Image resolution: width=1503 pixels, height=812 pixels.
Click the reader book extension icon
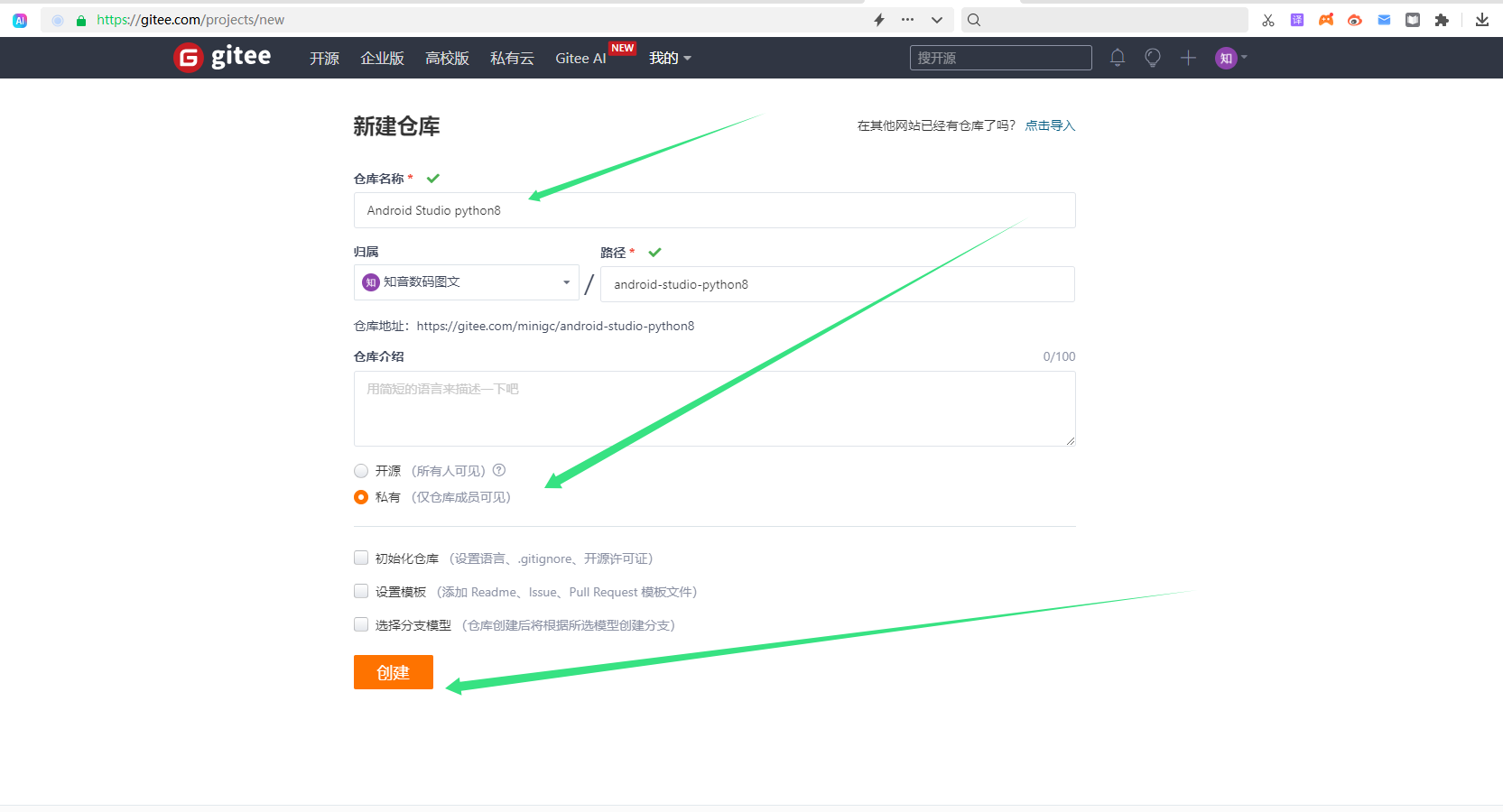pos(1413,20)
